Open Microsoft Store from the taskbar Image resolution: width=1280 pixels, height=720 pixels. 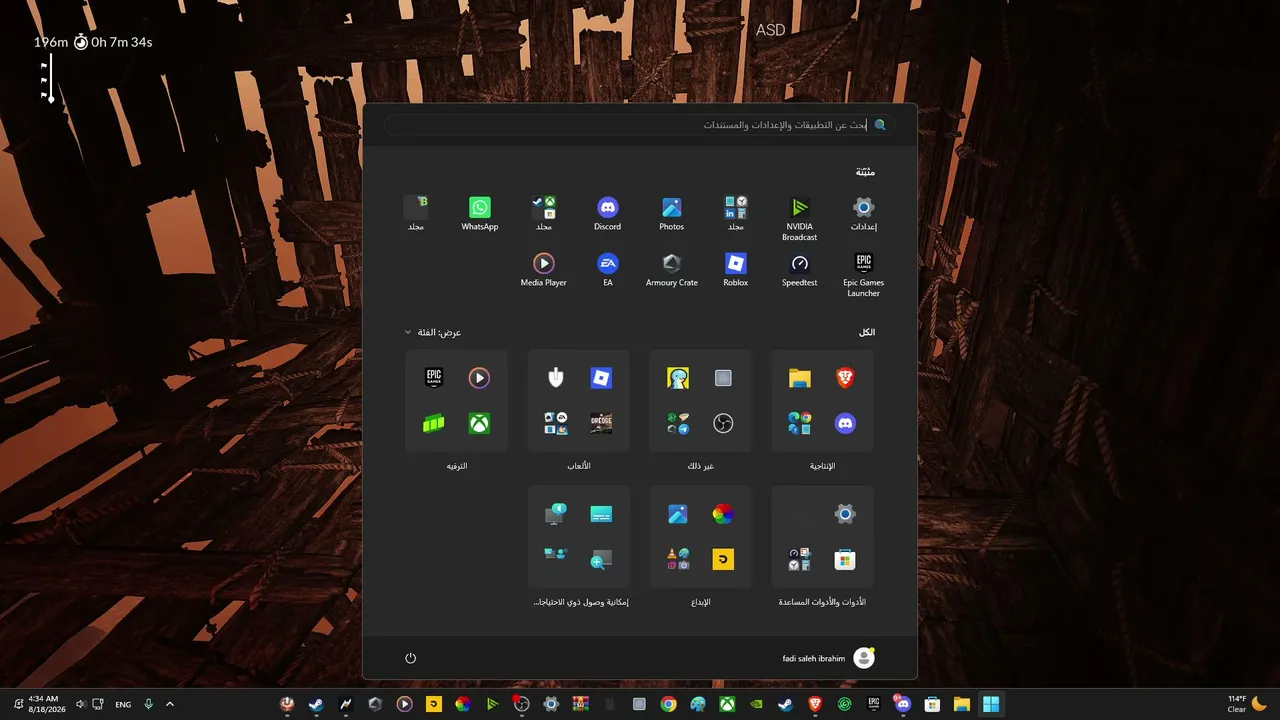(x=932, y=704)
